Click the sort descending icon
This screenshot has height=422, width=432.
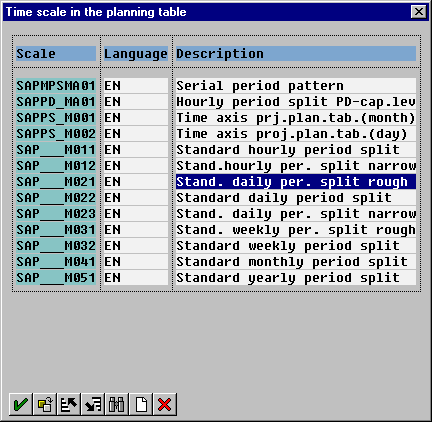93,404
